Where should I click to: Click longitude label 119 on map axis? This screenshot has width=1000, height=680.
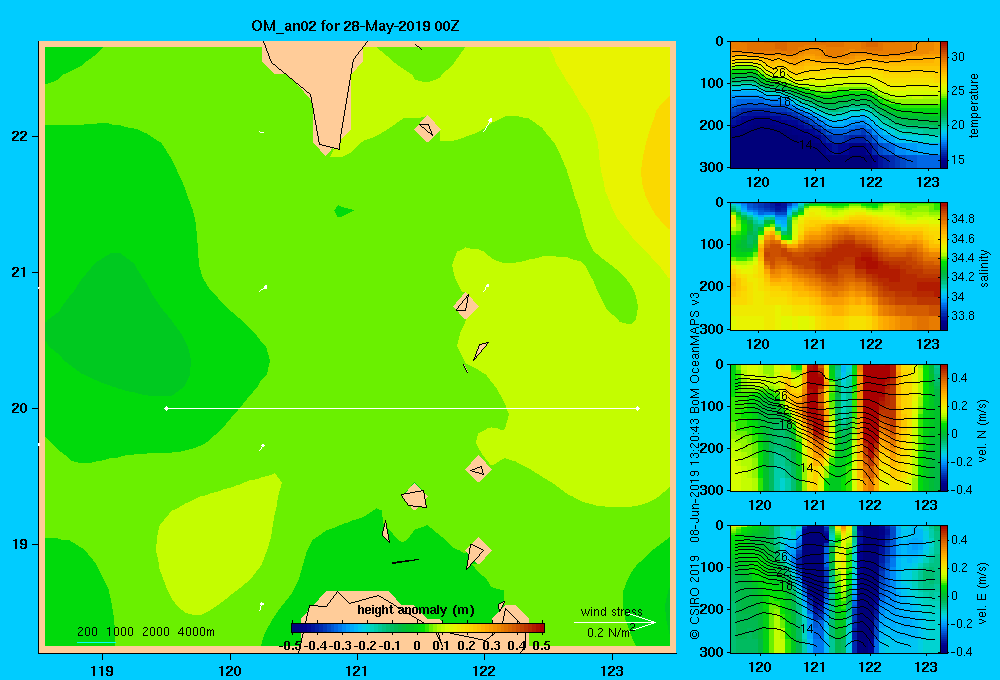pyautogui.click(x=102, y=670)
